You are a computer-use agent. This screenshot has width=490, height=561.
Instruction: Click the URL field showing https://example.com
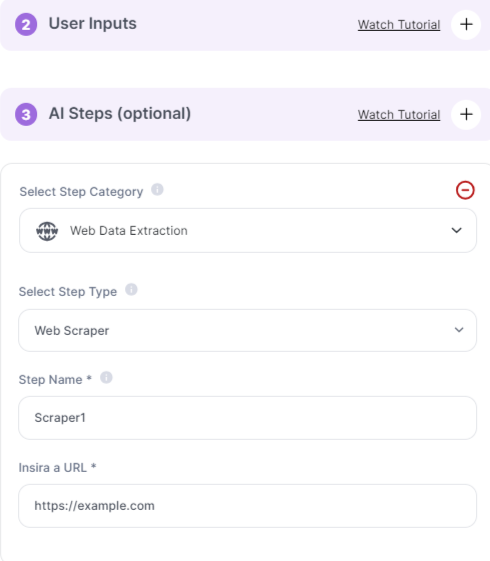coord(248,506)
